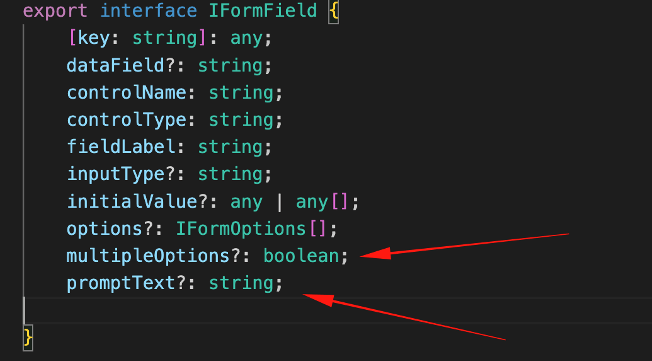
Task: Click the inputType property
Action: pos(116,175)
